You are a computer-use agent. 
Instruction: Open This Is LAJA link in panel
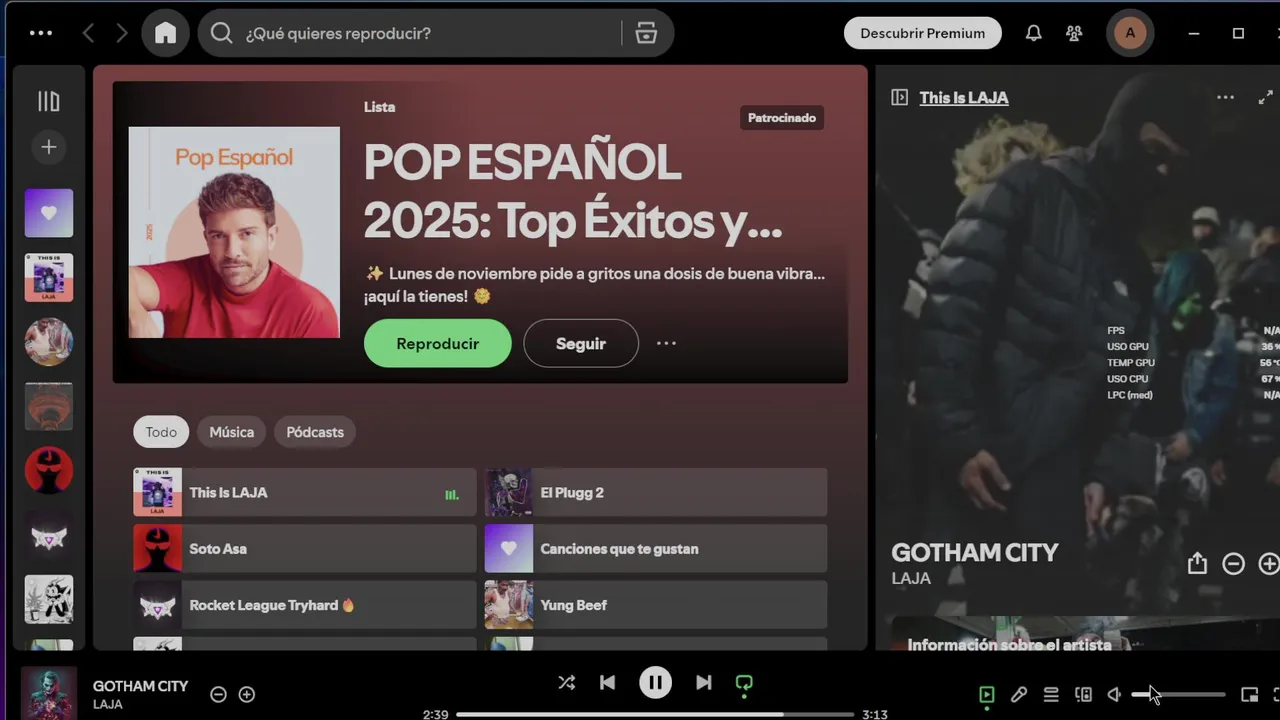point(964,97)
